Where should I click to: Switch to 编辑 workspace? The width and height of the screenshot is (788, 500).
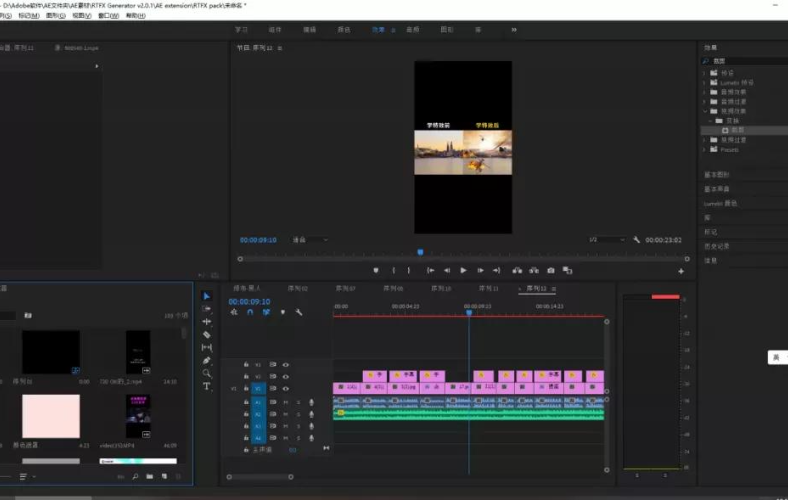[x=310, y=30]
